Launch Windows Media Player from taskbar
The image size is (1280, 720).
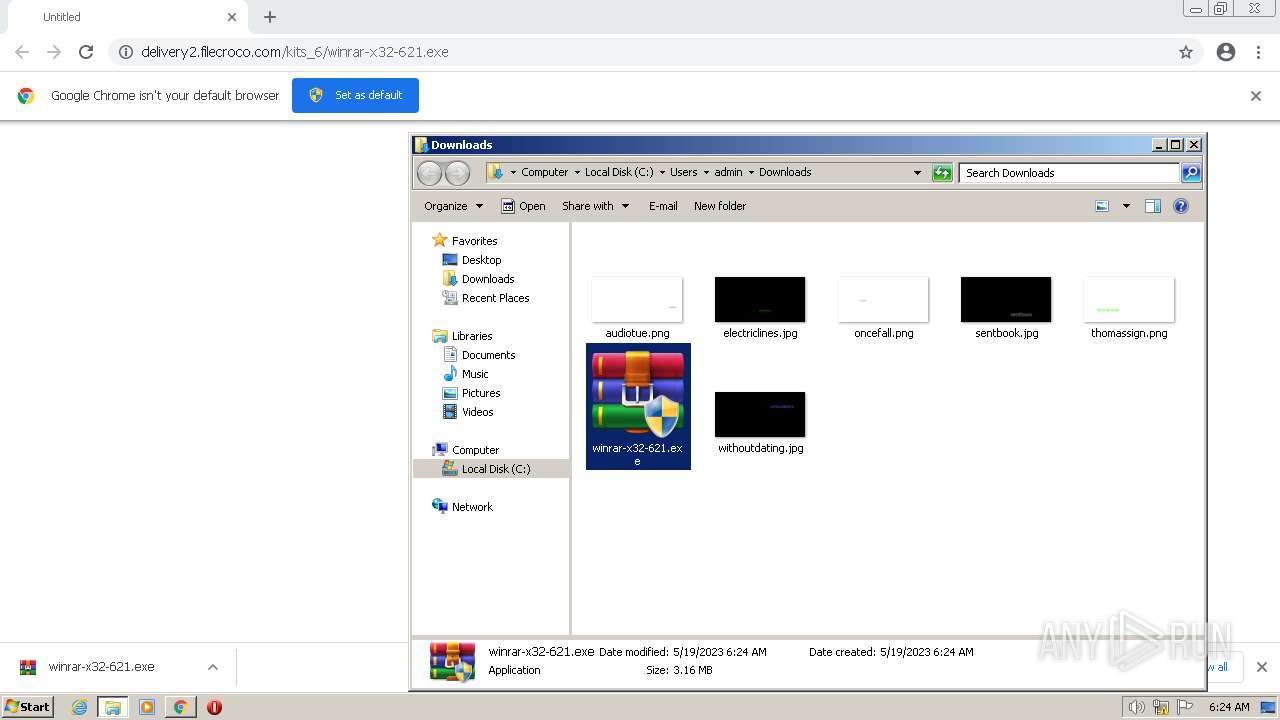pyautogui.click(x=147, y=707)
